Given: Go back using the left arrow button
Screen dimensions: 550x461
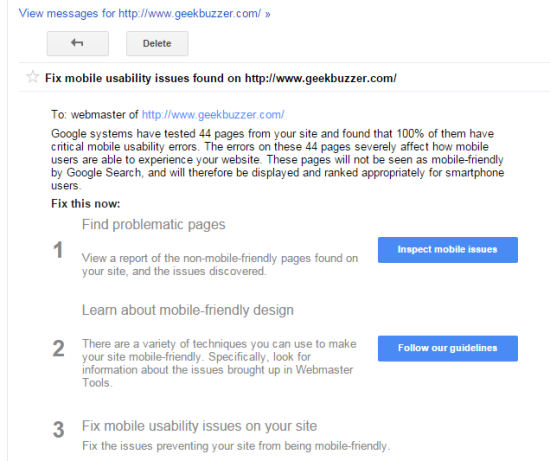Looking at the screenshot, I should click(x=78, y=44).
